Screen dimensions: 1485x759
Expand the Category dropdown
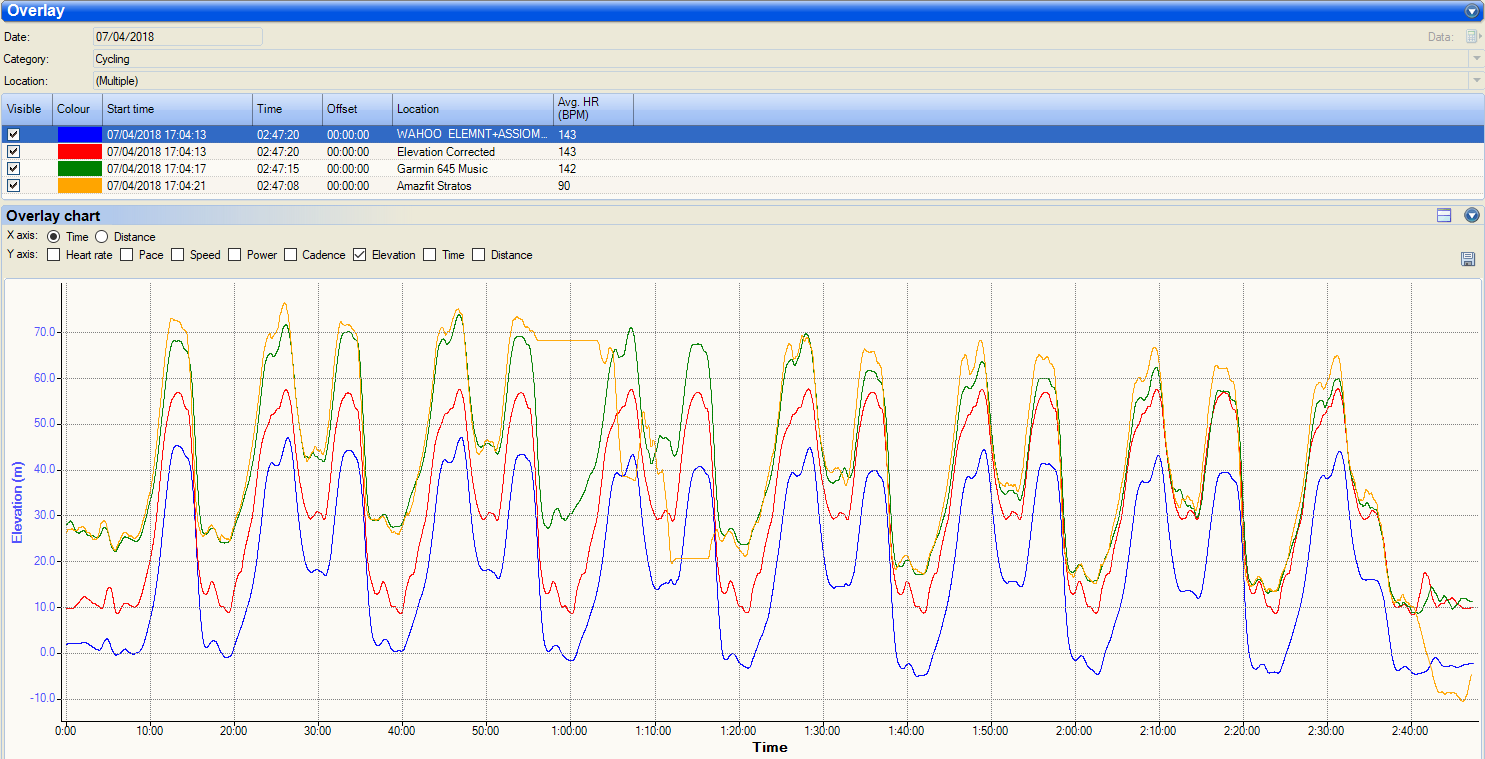[x=1476, y=59]
